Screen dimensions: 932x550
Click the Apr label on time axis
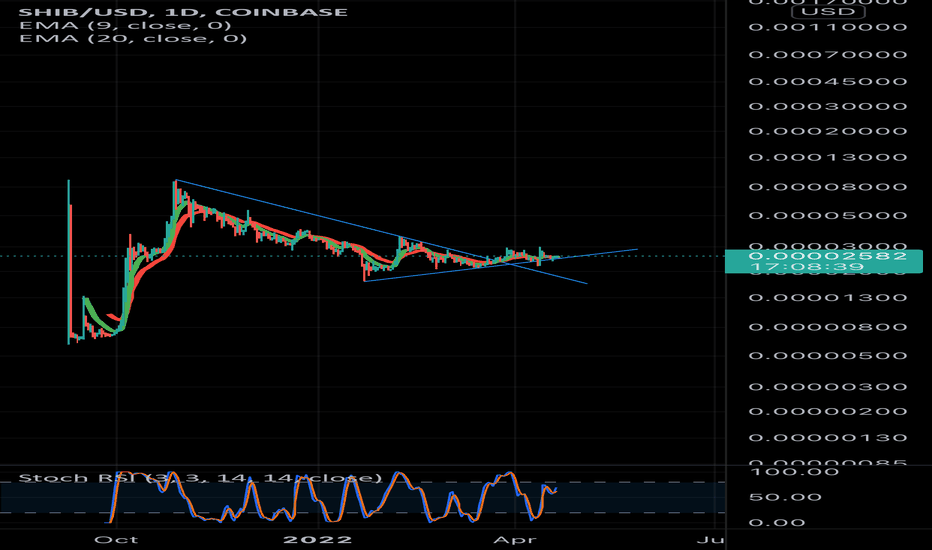[515, 540]
